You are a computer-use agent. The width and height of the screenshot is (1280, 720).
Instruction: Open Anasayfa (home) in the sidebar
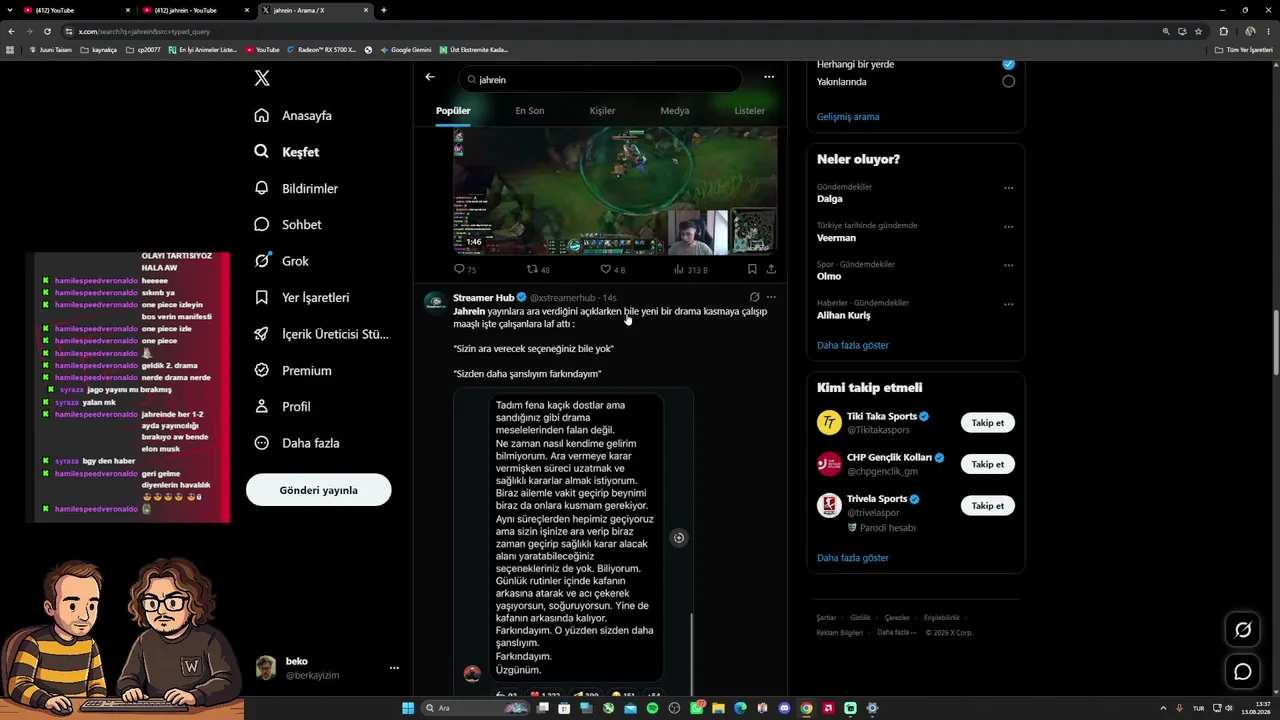[293, 115]
